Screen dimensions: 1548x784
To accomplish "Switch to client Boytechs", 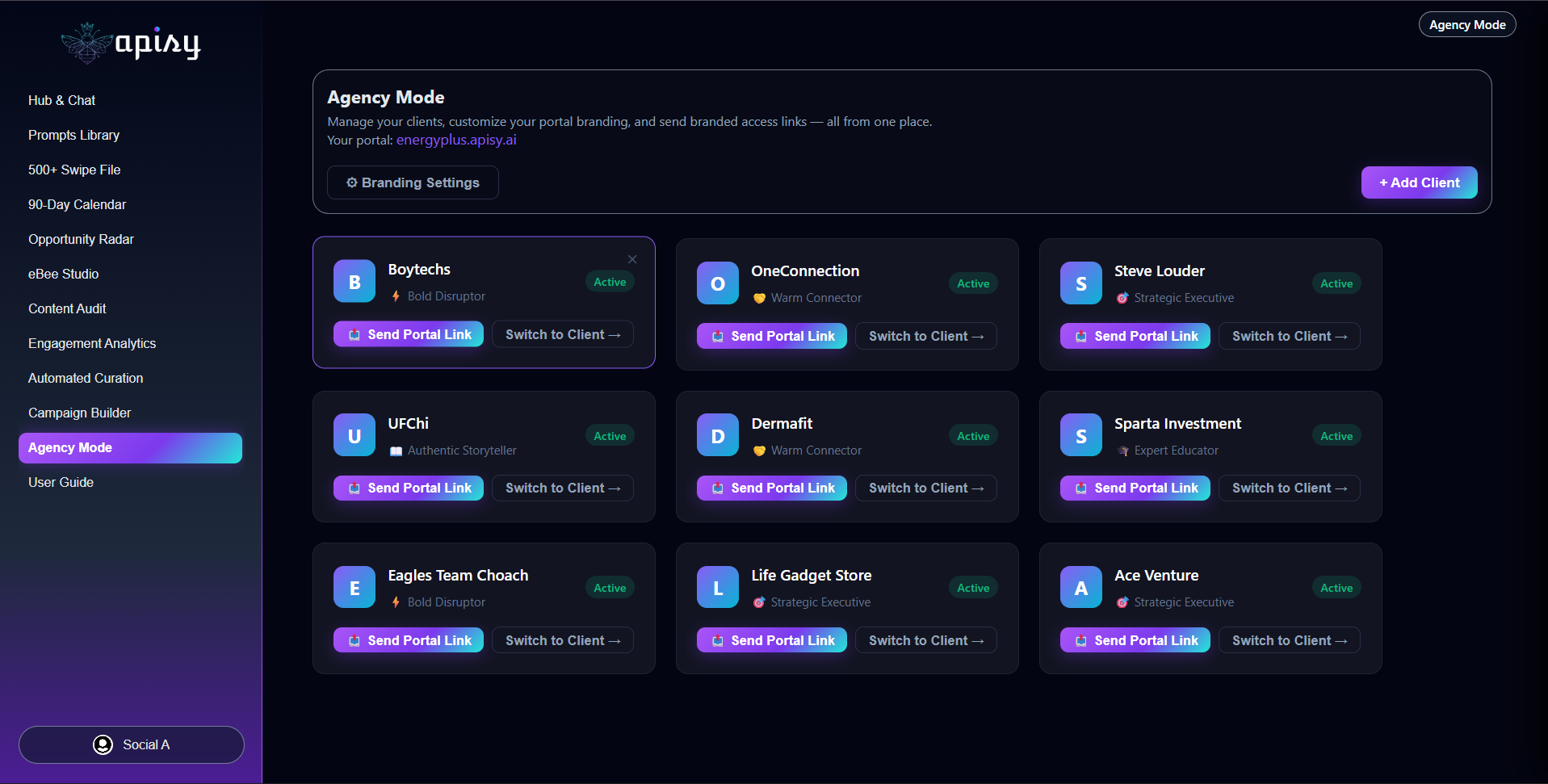I will tap(563, 334).
